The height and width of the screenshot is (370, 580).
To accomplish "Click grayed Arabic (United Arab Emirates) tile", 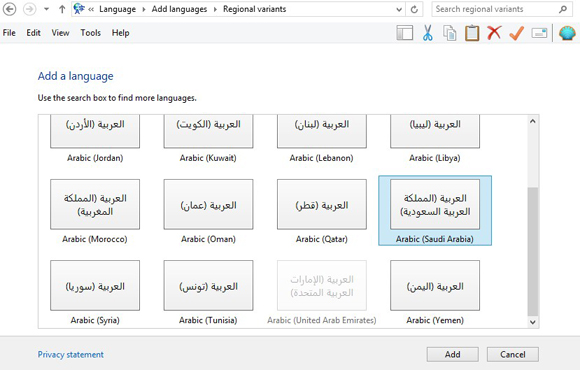I will (x=321, y=292).
